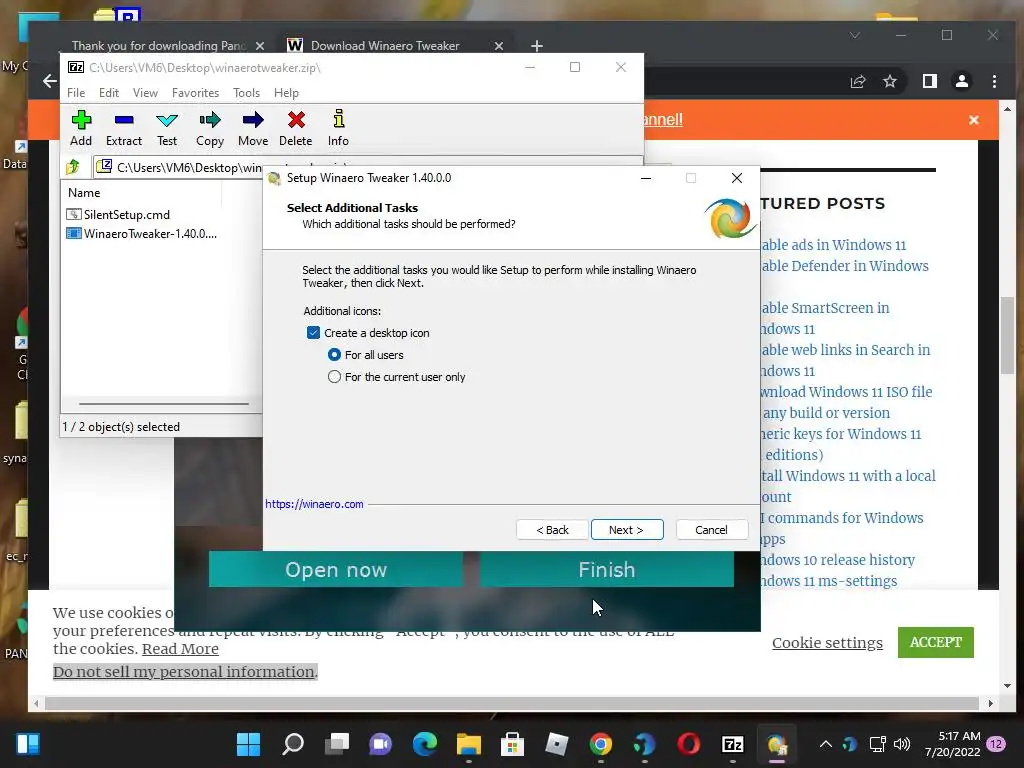The height and width of the screenshot is (768, 1024).
Task: Open the widgets icon on taskbar
Action: point(28,744)
